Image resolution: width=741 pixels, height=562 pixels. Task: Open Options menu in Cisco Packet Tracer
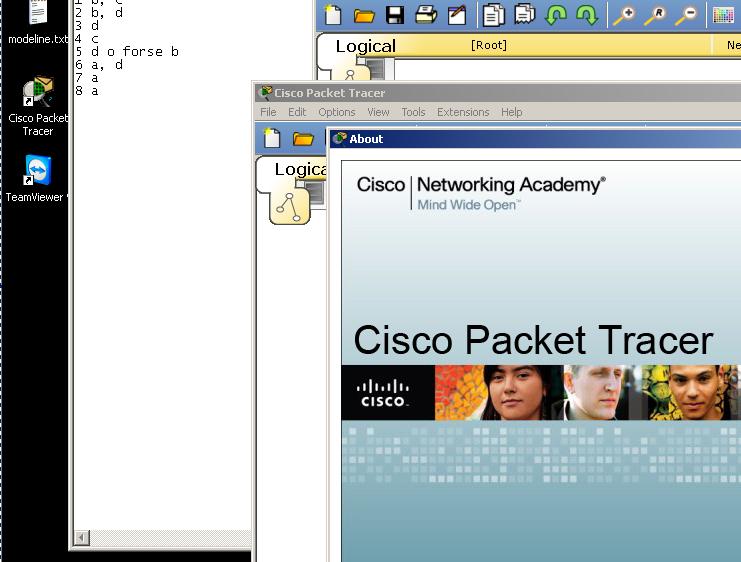click(336, 112)
